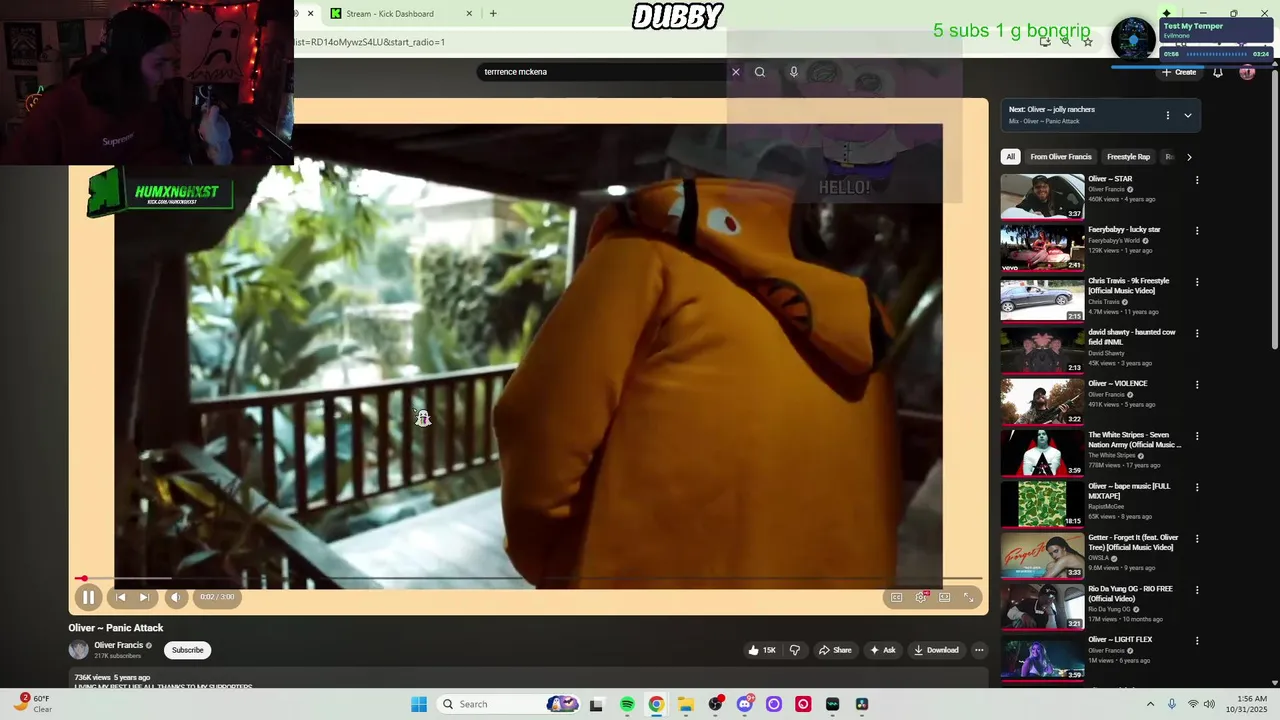Bookmark this page with the star icon
1280x720 pixels.
tap(1088, 42)
